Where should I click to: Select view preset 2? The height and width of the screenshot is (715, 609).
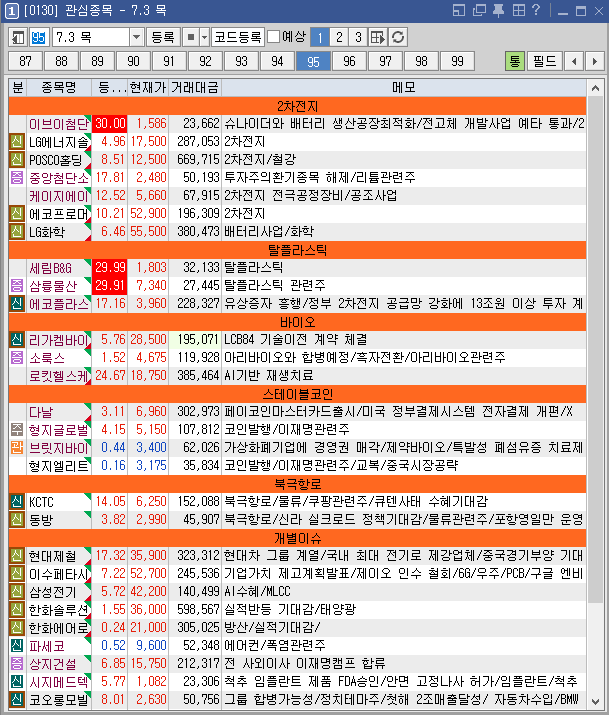click(x=339, y=37)
